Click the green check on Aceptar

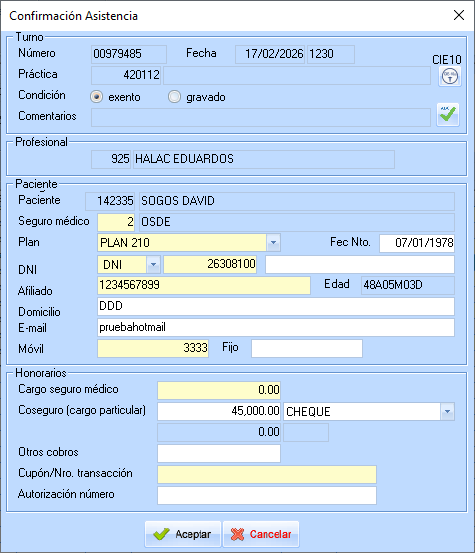coord(162,534)
